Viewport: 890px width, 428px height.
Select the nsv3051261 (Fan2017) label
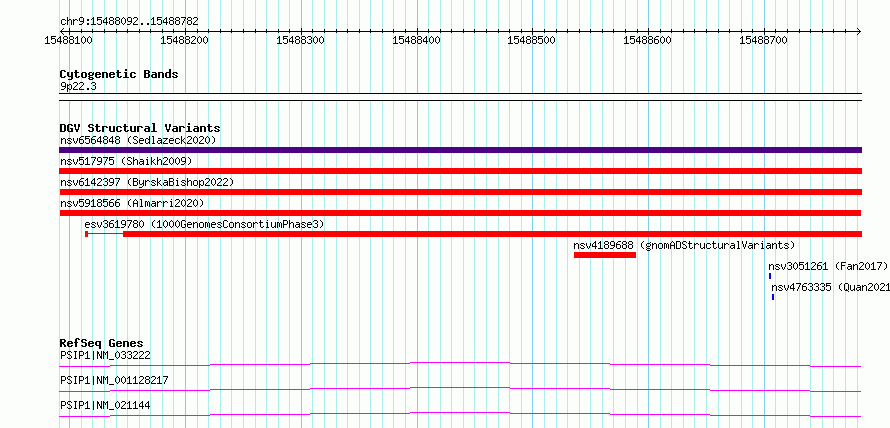click(x=828, y=266)
